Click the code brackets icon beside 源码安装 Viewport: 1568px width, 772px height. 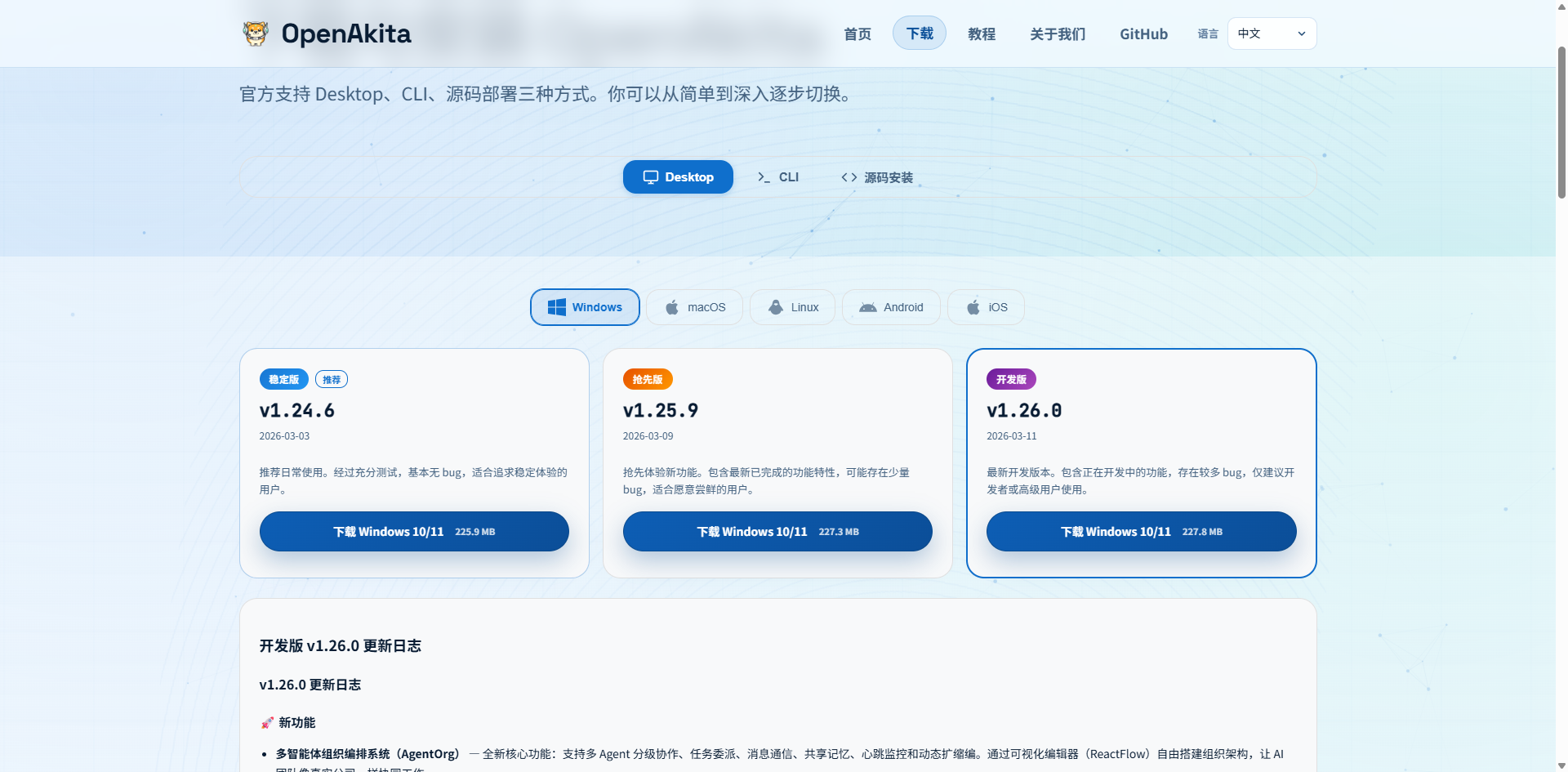pyautogui.click(x=849, y=177)
